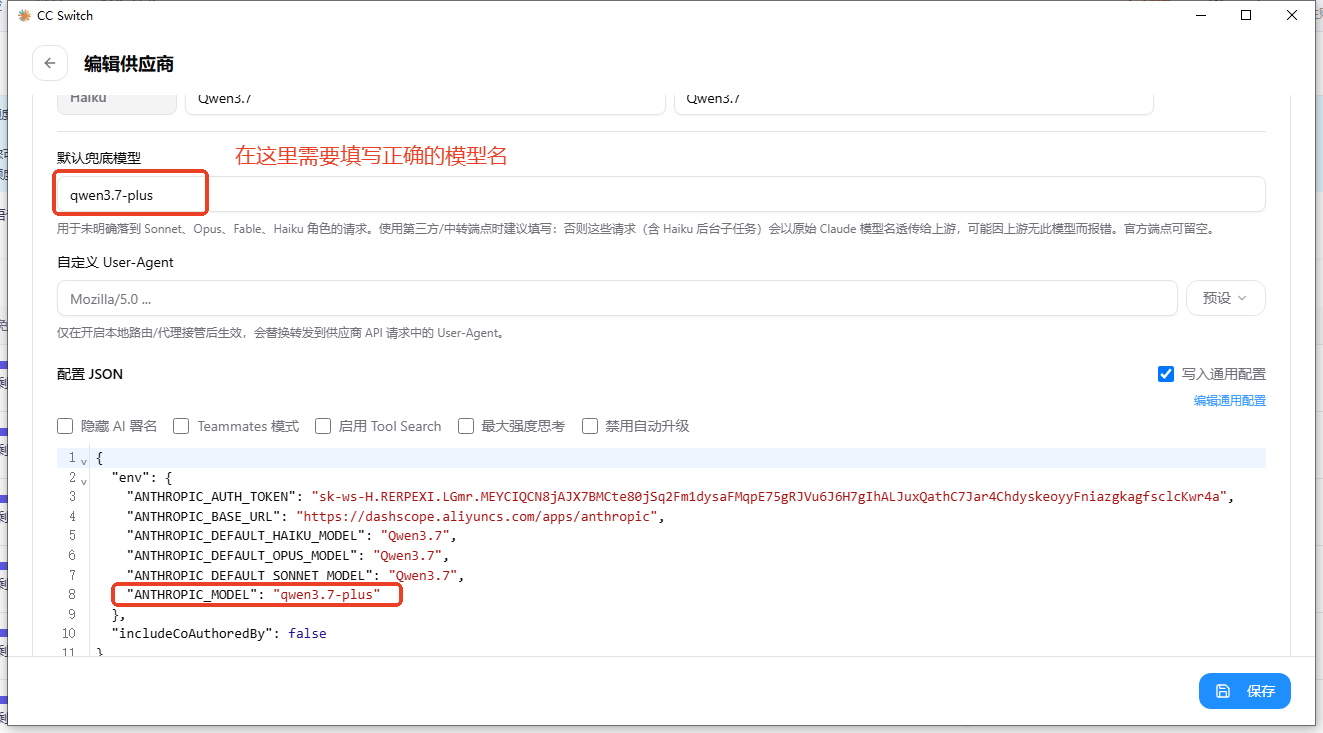
Task: Click the ANTHROPIC_DEFAULT_HAIKU_MODEL line
Action: coord(291,536)
